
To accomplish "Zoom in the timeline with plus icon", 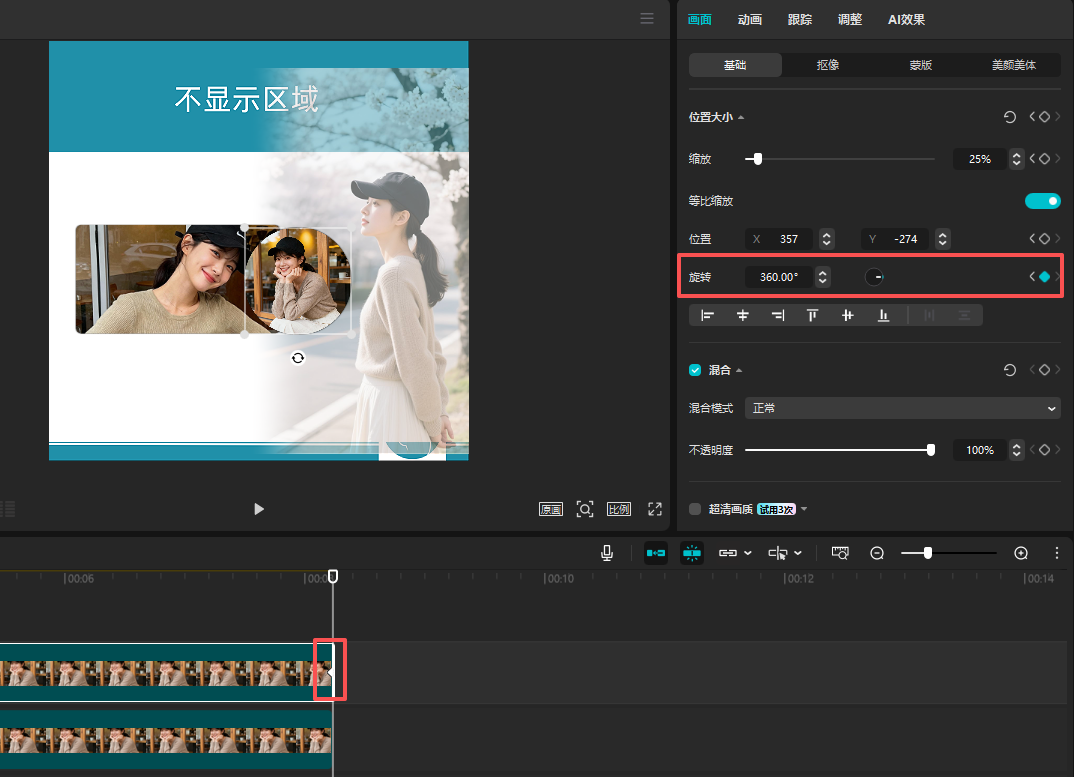I will [1021, 553].
